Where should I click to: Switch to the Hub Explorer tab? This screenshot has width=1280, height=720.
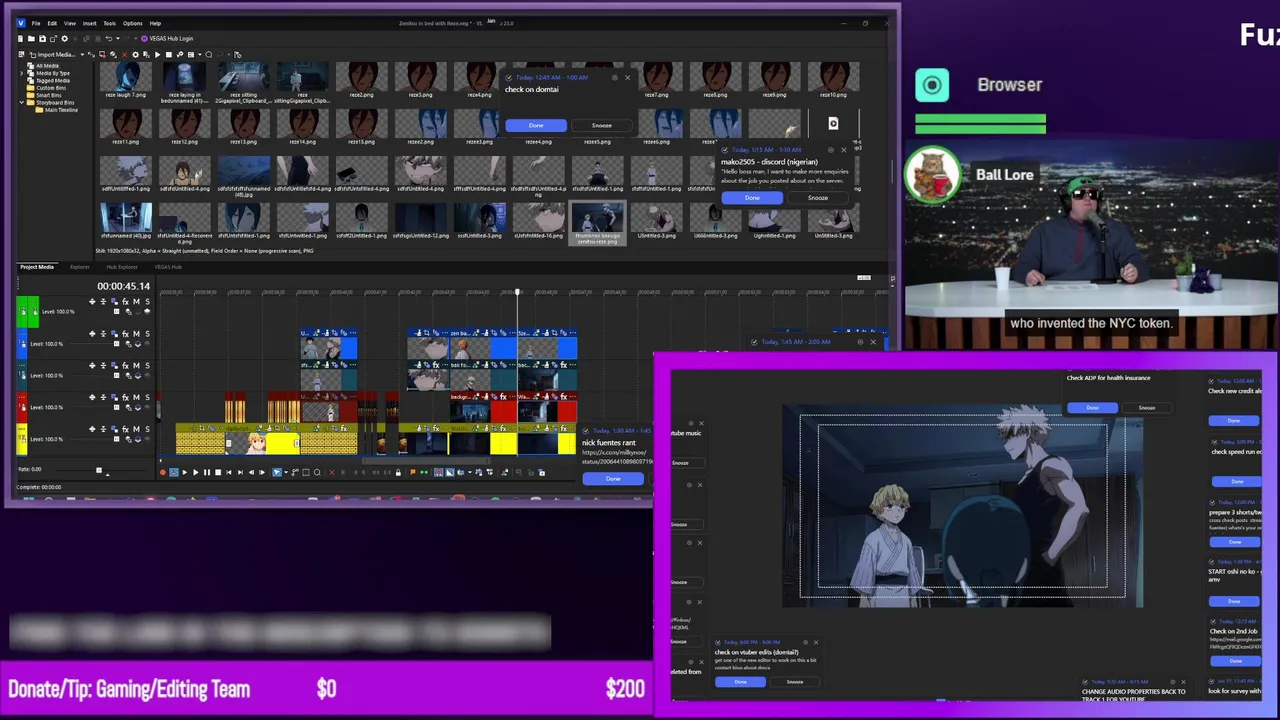pyautogui.click(x=122, y=267)
